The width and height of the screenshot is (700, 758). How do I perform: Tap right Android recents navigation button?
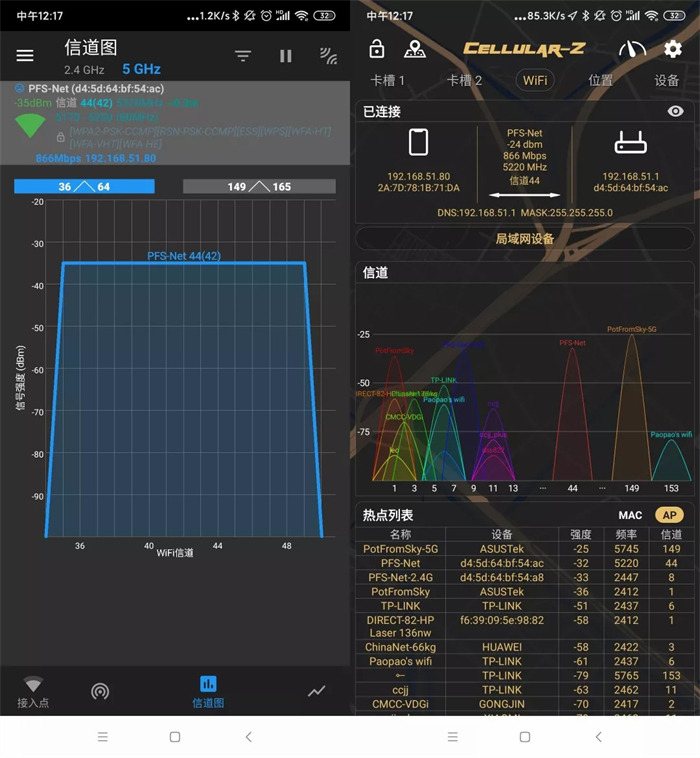[x=452, y=737]
